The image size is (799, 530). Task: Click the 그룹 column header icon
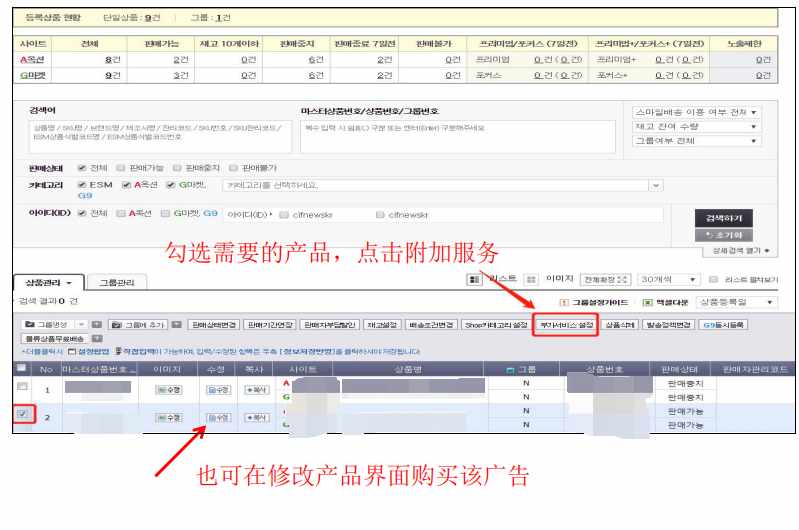tap(510, 369)
